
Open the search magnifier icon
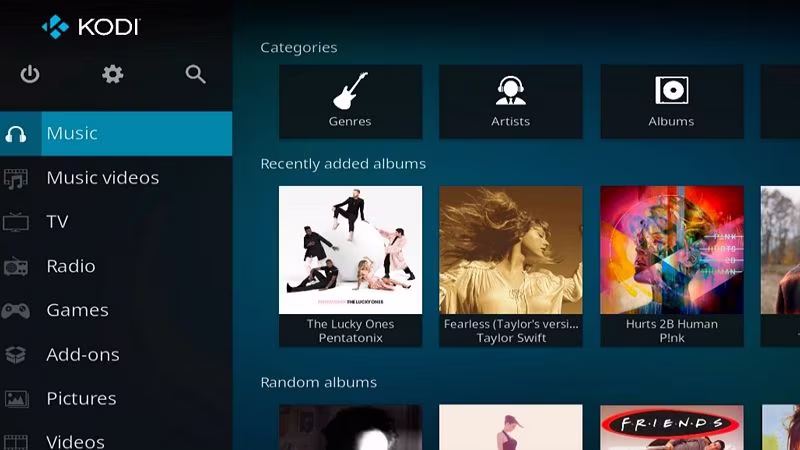(x=195, y=74)
